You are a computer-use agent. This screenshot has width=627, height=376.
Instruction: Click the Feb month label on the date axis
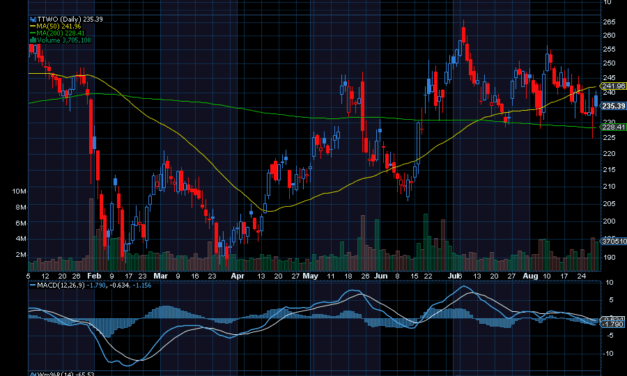[94, 276]
